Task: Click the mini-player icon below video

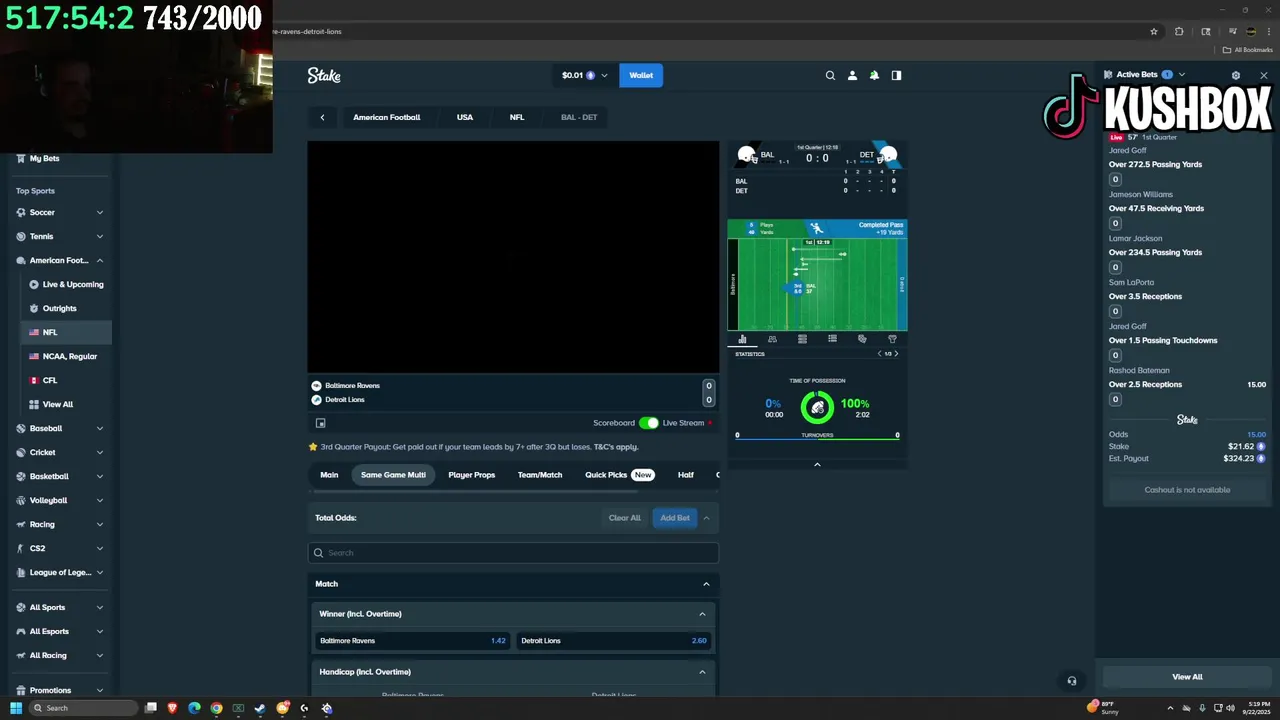Action: 321,423
